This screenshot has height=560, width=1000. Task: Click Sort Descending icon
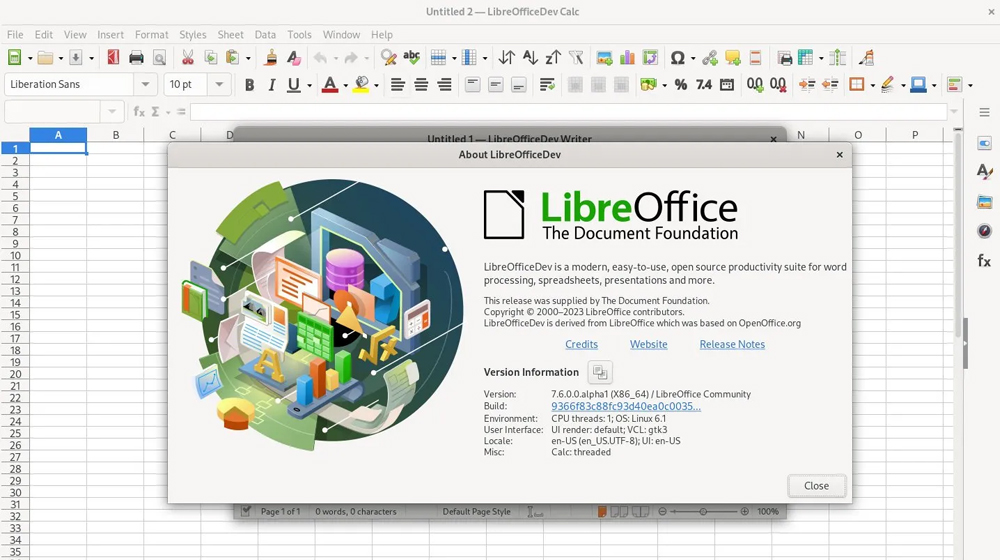pos(553,58)
